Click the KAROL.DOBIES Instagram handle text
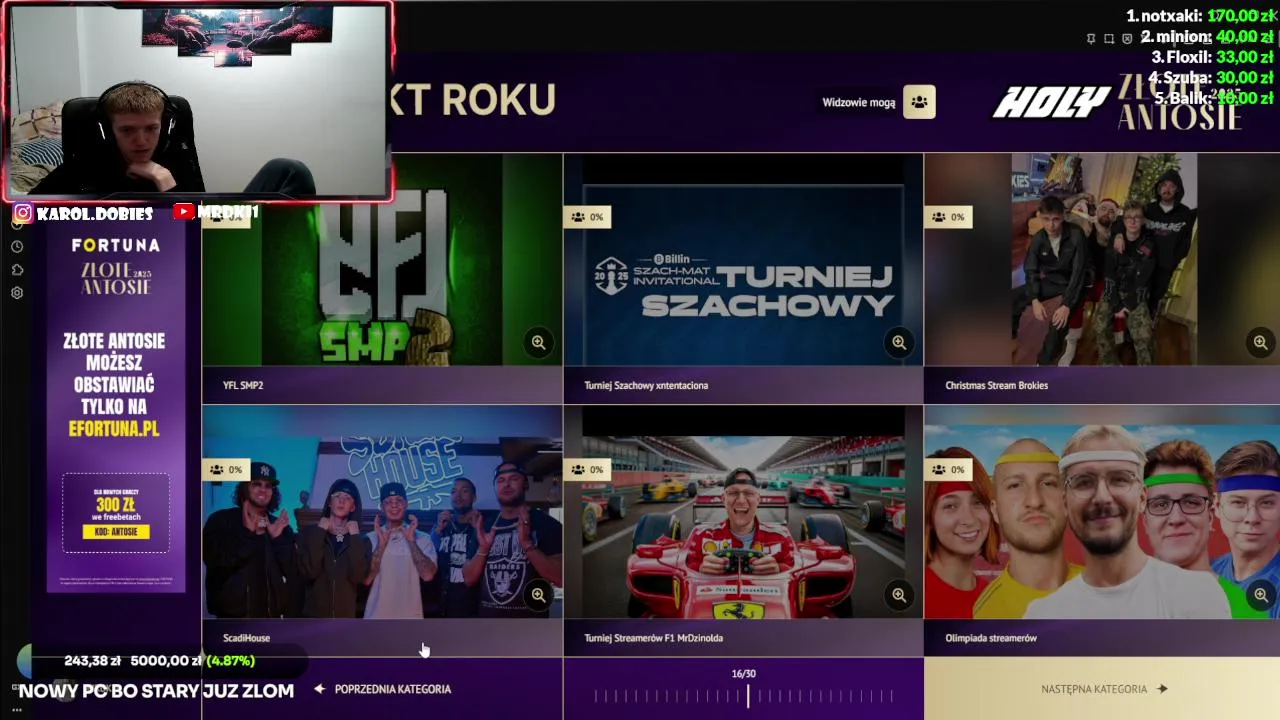The image size is (1280, 720). tap(95, 213)
